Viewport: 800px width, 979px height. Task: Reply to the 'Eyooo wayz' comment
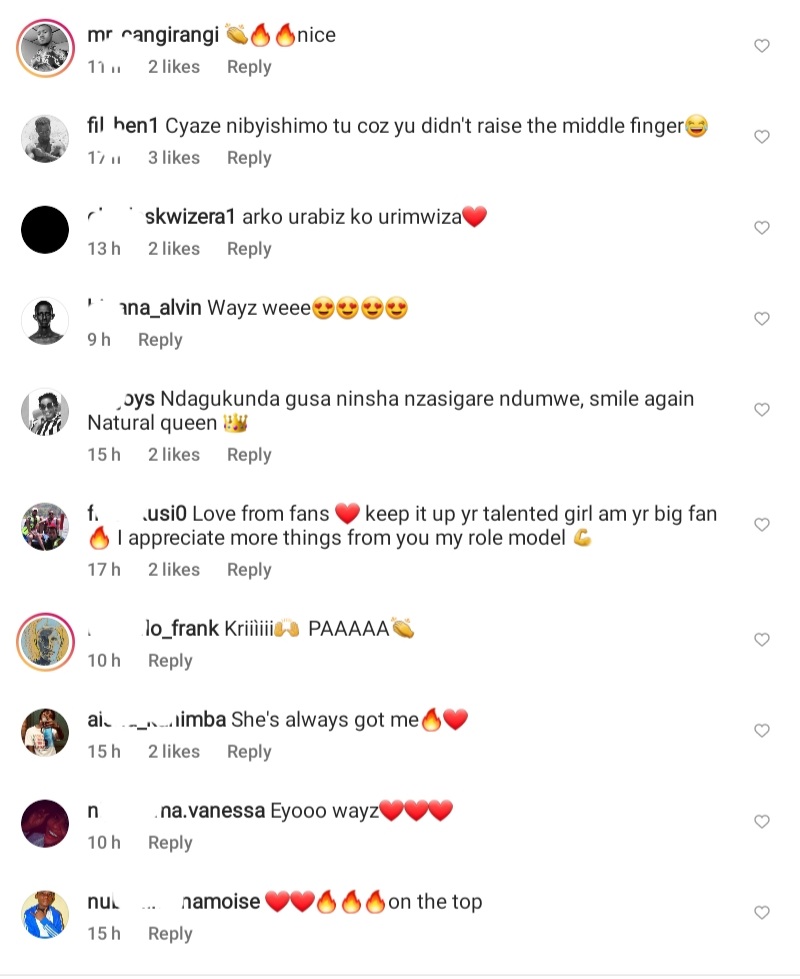pyautogui.click(x=170, y=843)
